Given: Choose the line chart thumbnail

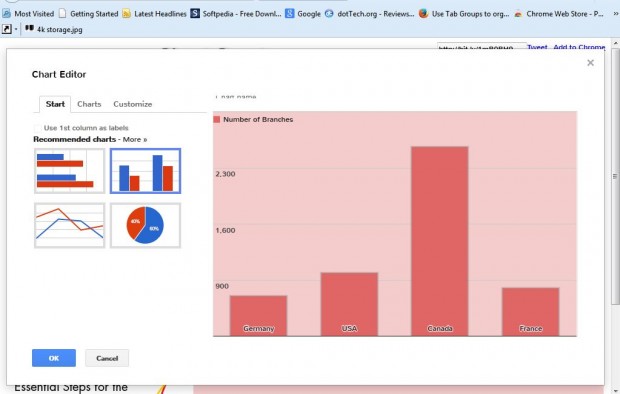Looking at the screenshot, I should pyautogui.click(x=70, y=225).
